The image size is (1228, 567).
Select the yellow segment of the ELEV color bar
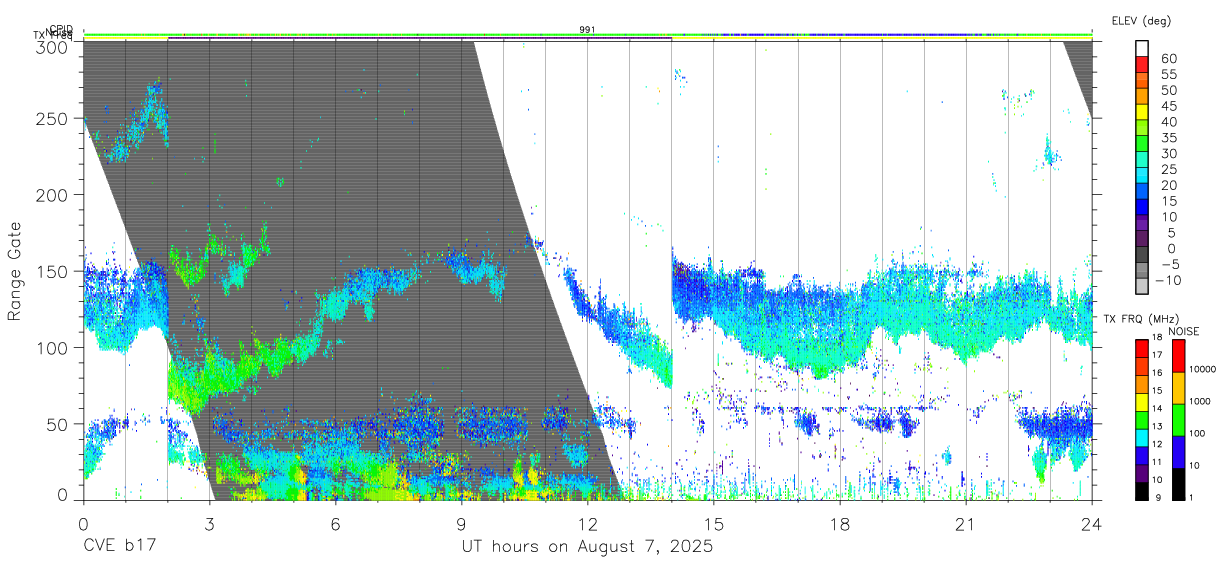click(1142, 112)
